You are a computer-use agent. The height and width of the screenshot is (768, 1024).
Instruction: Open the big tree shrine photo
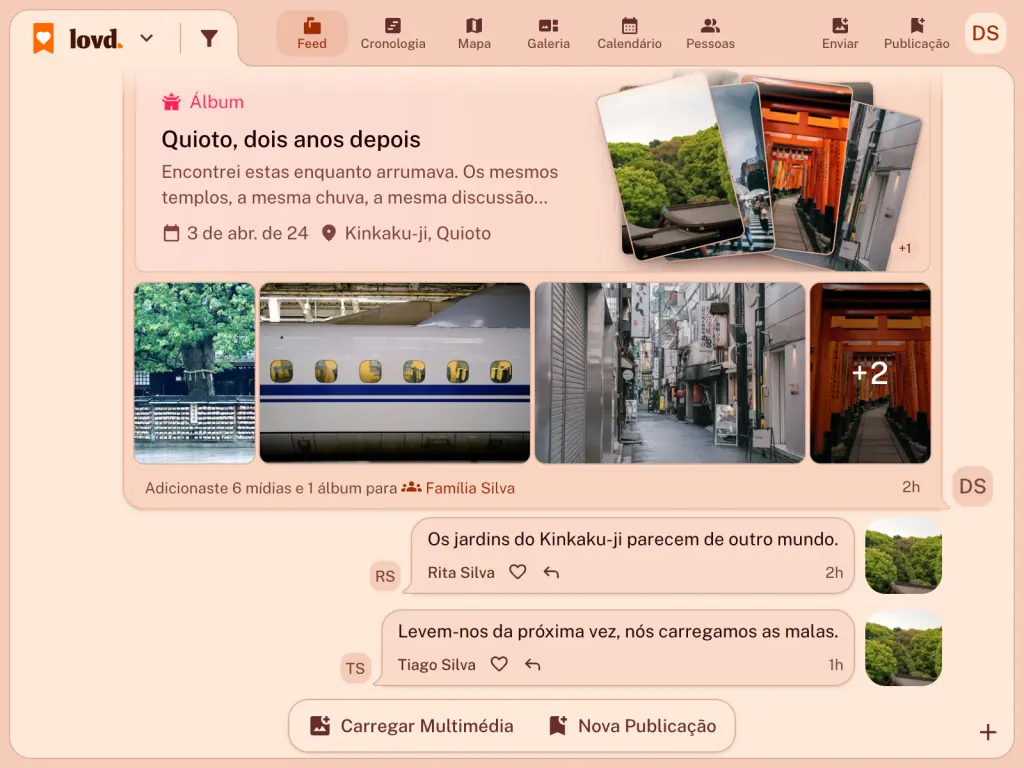[194, 373]
